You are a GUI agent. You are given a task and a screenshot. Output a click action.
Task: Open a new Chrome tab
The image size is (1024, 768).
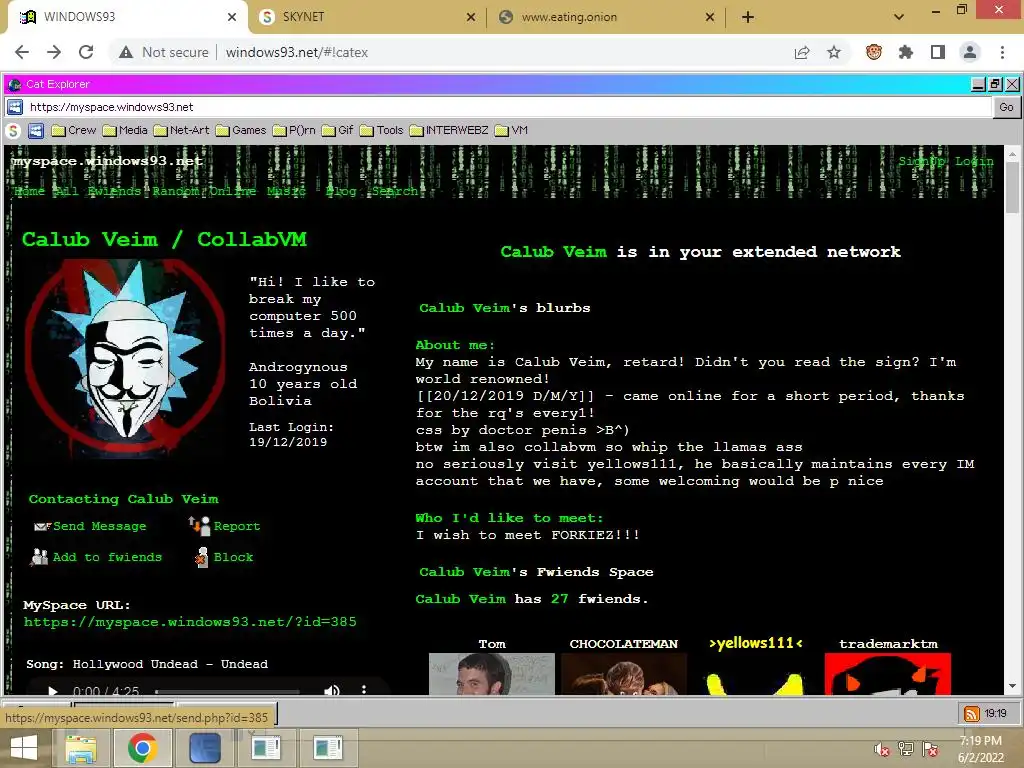pos(748,17)
